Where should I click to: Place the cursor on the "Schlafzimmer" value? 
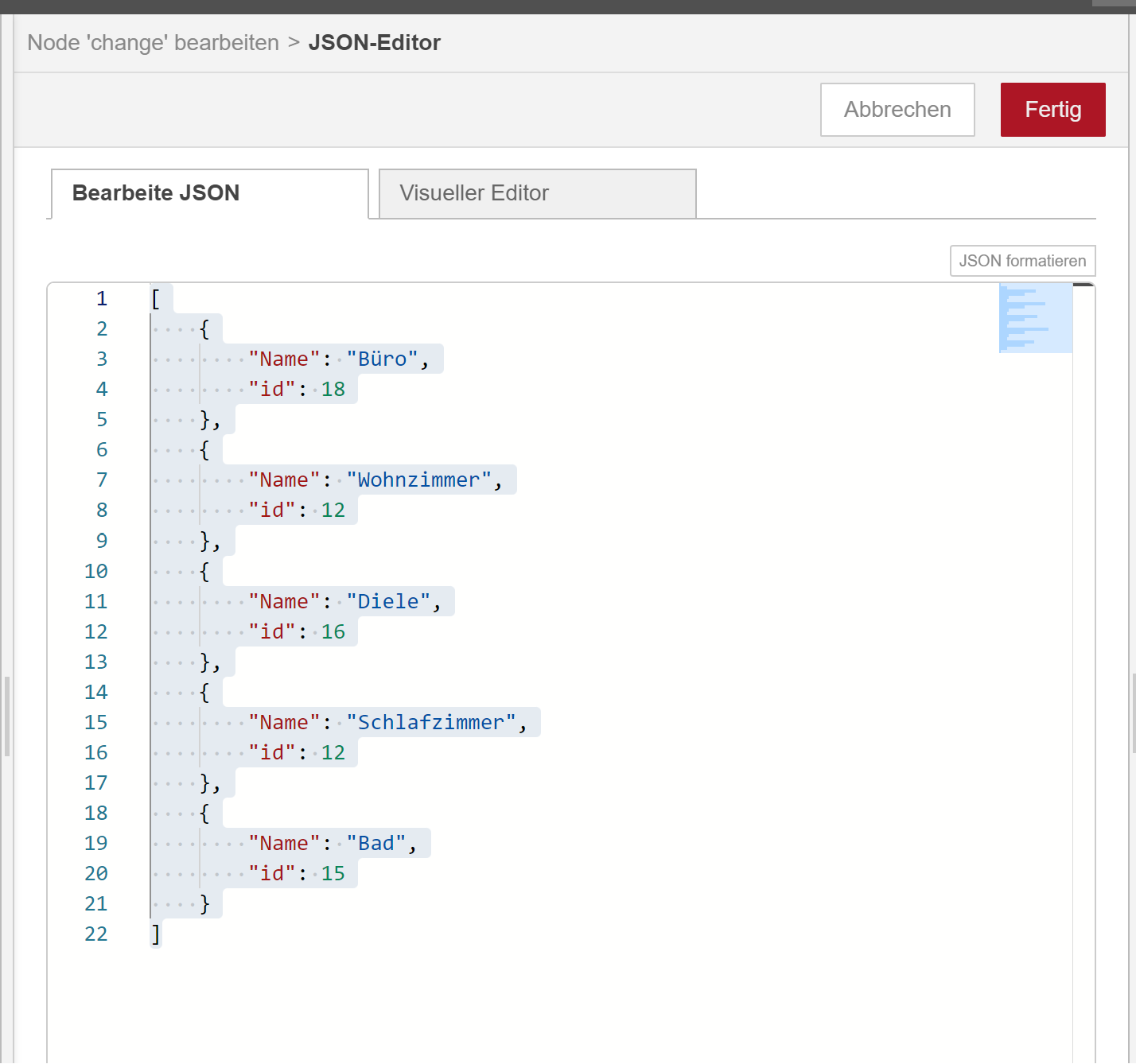click(x=430, y=723)
